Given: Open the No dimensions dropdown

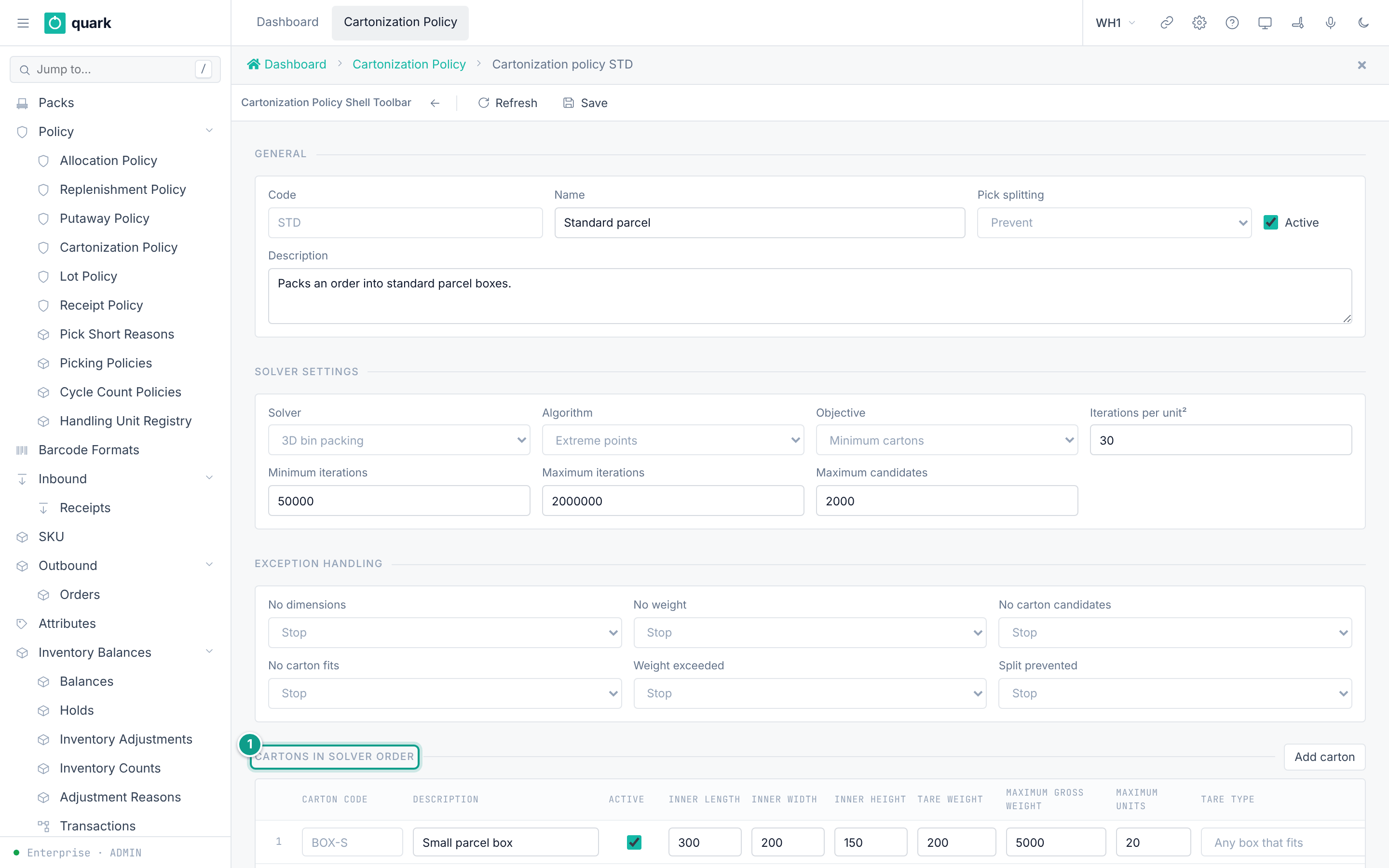Looking at the screenshot, I should [x=445, y=633].
